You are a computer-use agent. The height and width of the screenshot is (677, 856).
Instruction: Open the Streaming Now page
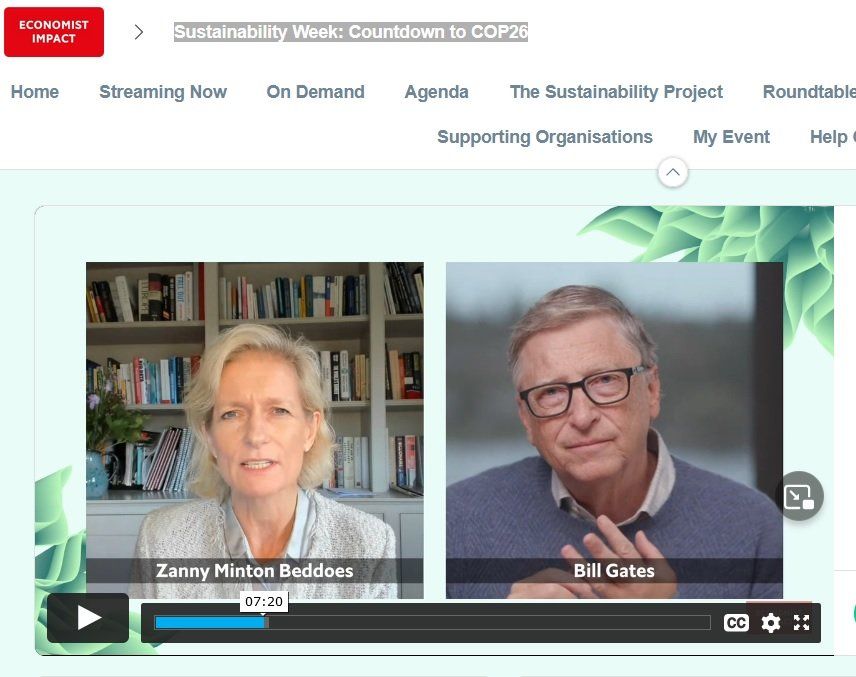(x=163, y=92)
